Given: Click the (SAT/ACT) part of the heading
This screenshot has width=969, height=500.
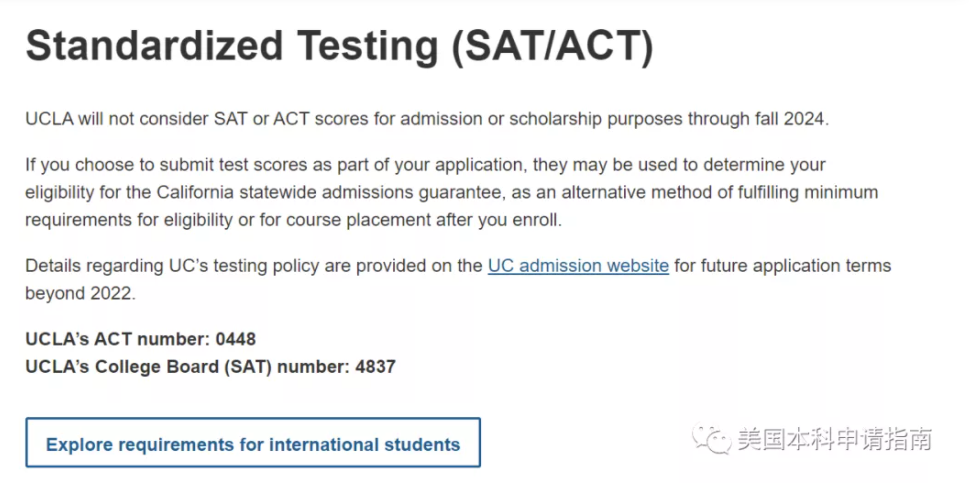Looking at the screenshot, I should pos(552,47).
